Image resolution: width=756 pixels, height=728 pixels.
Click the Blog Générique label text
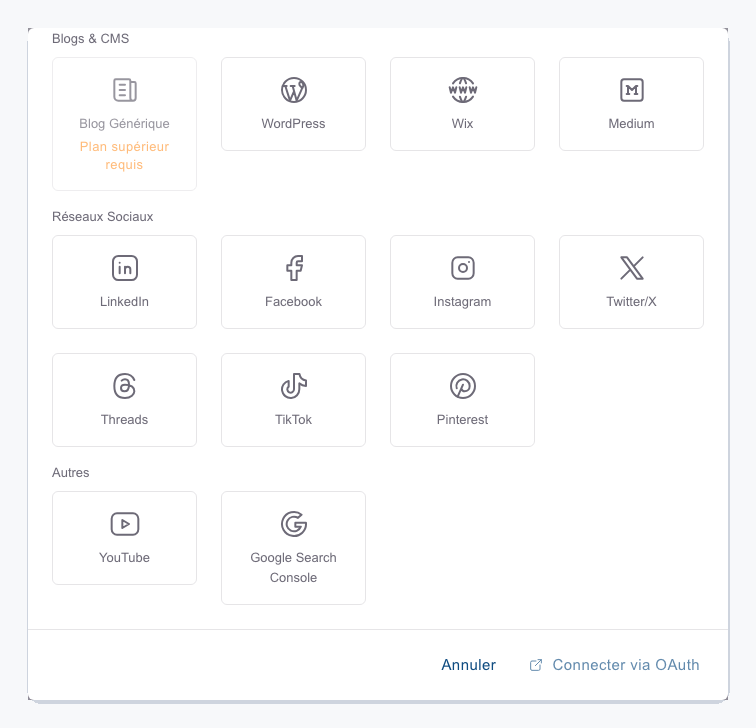coord(124,124)
